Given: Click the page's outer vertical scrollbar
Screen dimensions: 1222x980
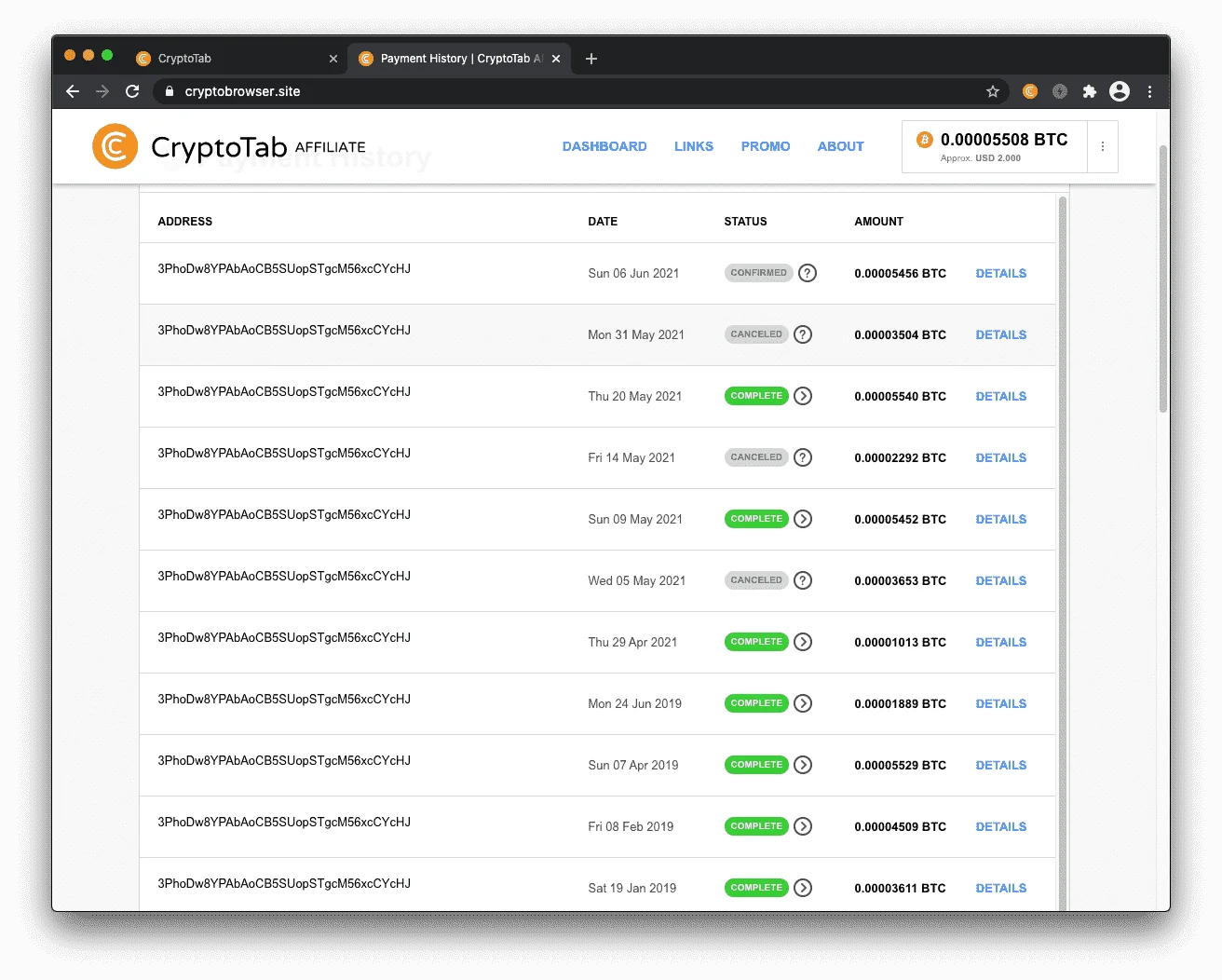Looking at the screenshot, I should coord(1163,279).
